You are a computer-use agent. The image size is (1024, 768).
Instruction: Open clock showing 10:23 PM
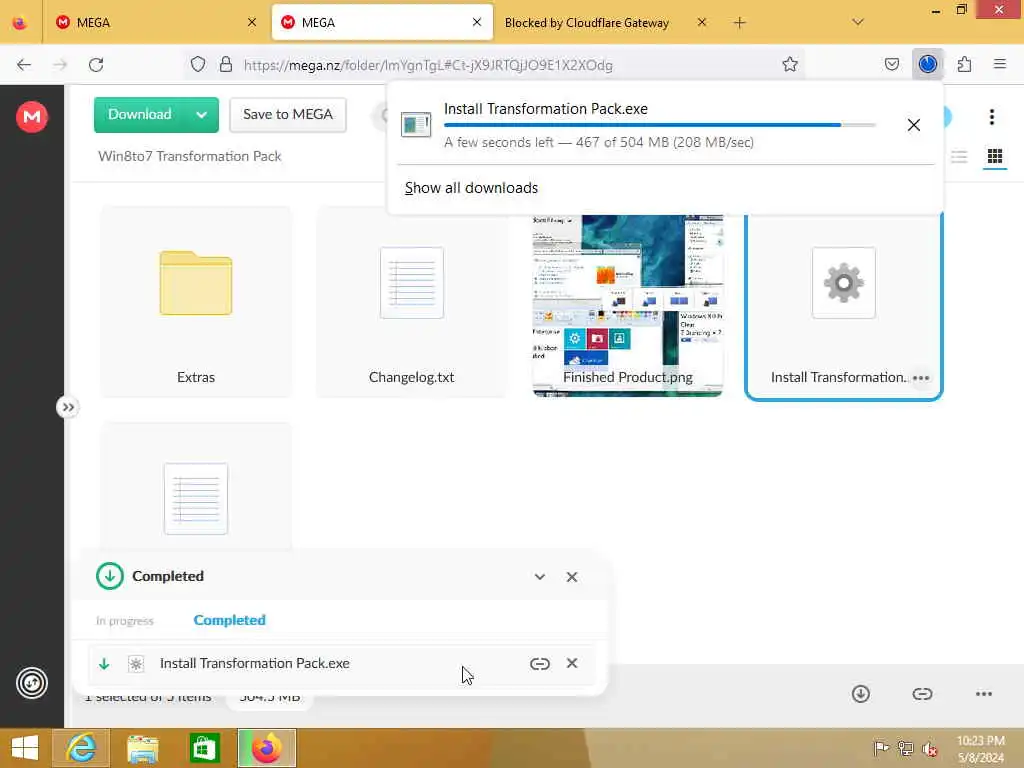click(x=980, y=748)
